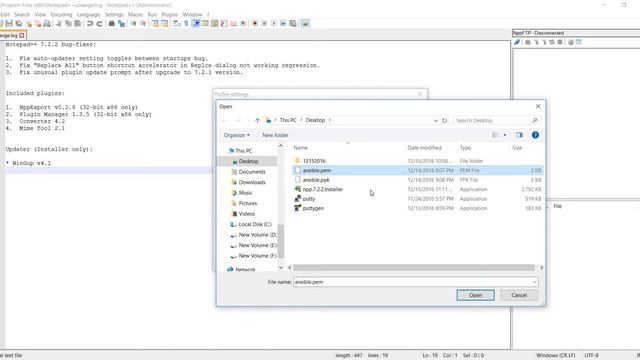This screenshot has height=360, width=640.
Task: Toggle the Indent Guide toolbar icon
Action: click(x=196, y=24)
